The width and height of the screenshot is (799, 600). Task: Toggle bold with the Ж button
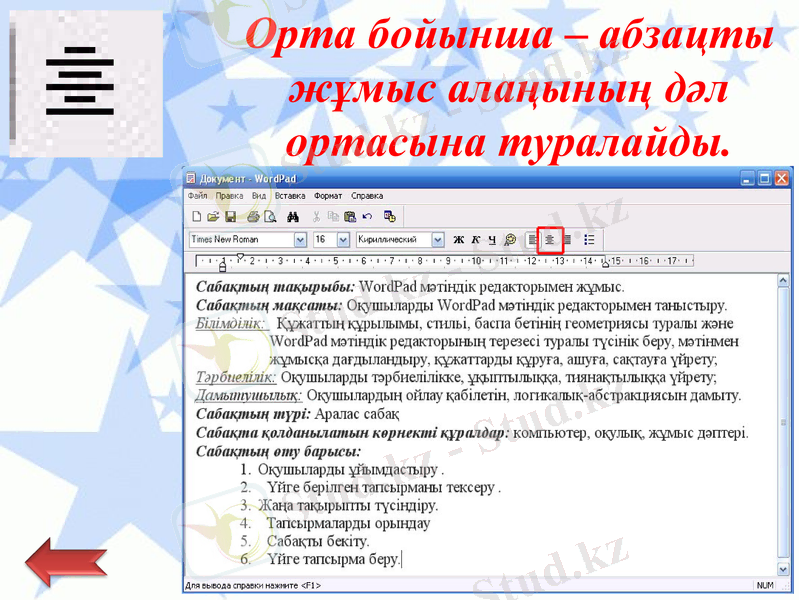click(459, 239)
